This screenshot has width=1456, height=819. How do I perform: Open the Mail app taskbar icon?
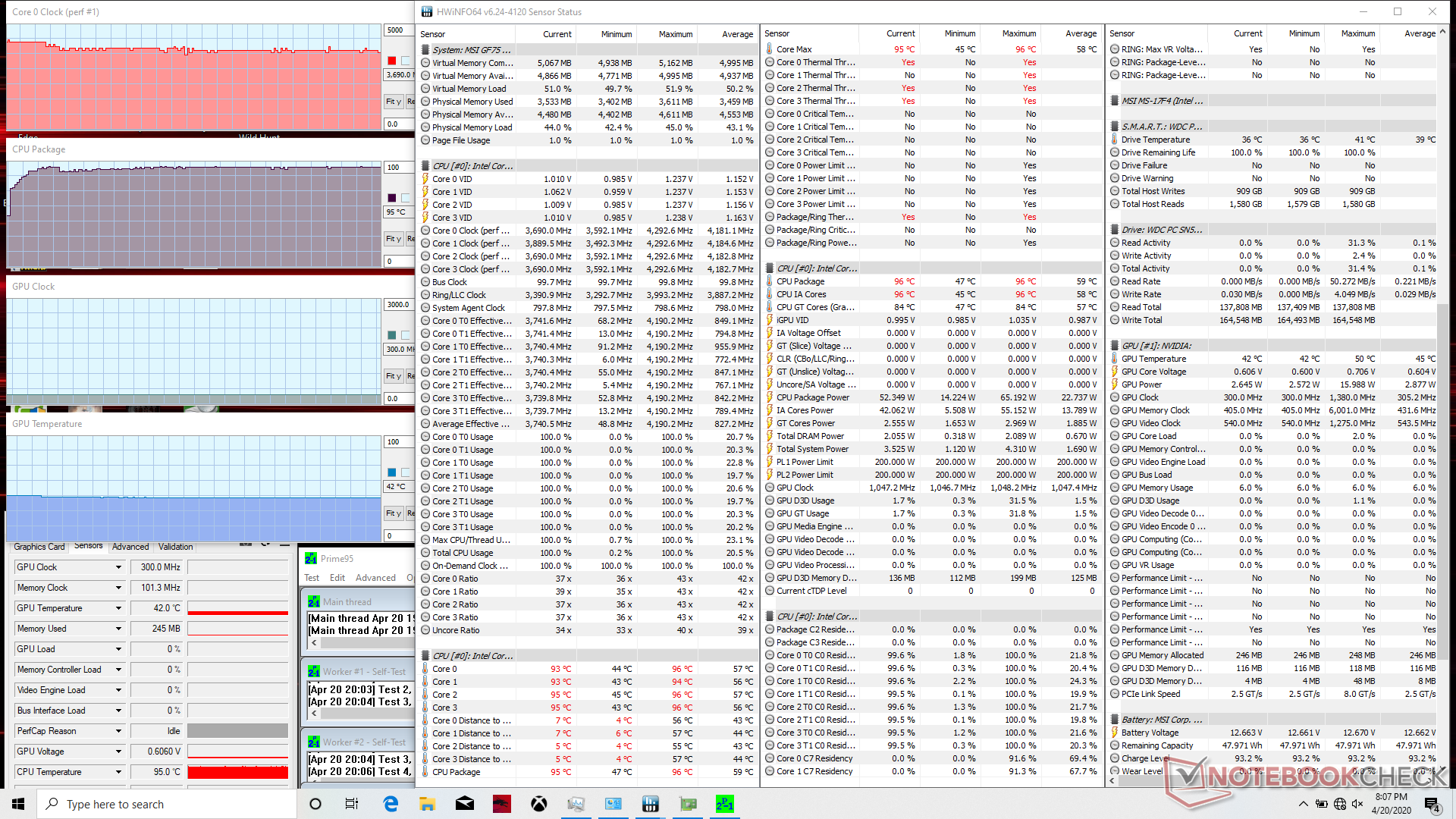point(464,804)
